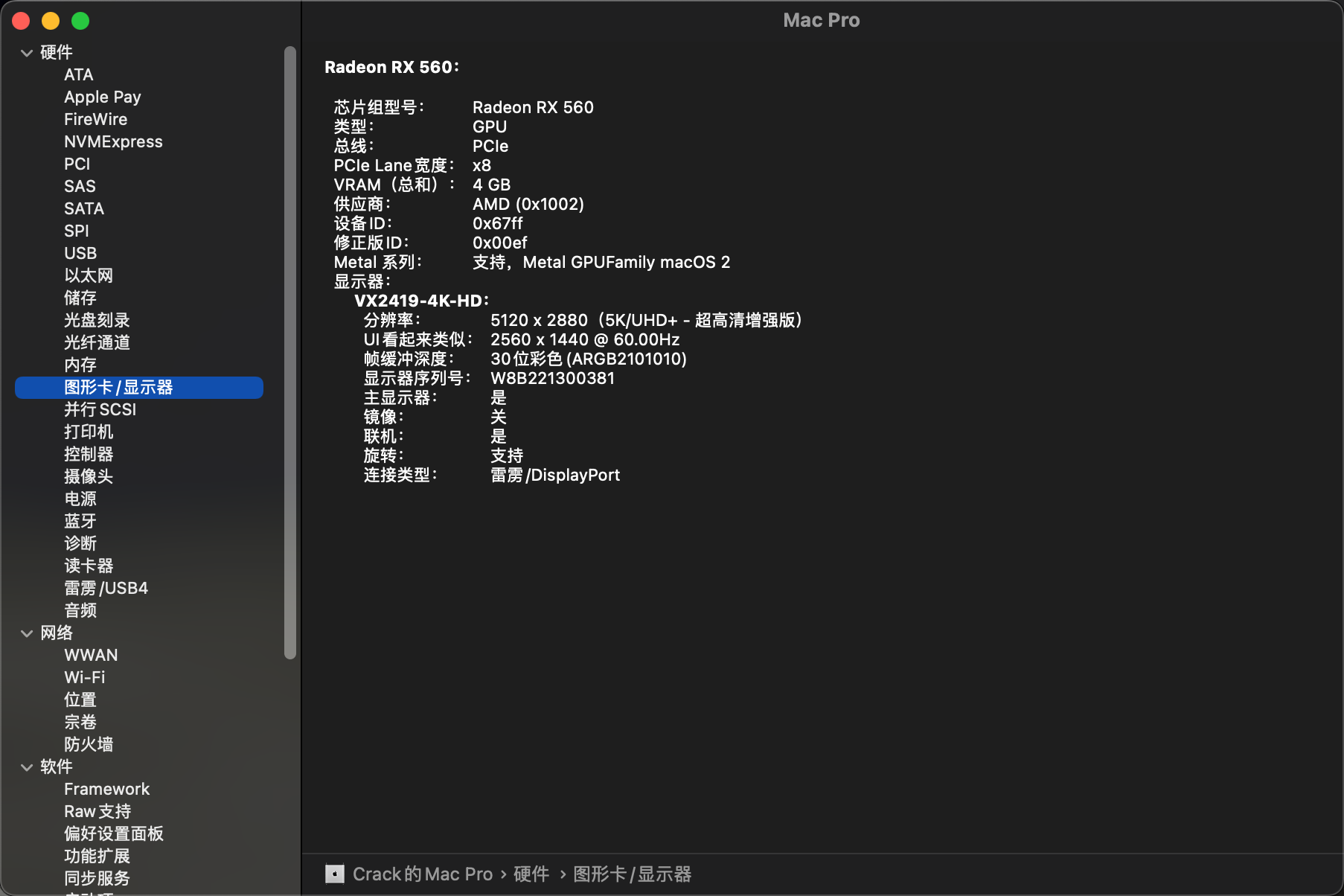The height and width of the screenshot is (896, 1344).
Task: Select 宗卷 in the sidebar
Action: [80, 722]
